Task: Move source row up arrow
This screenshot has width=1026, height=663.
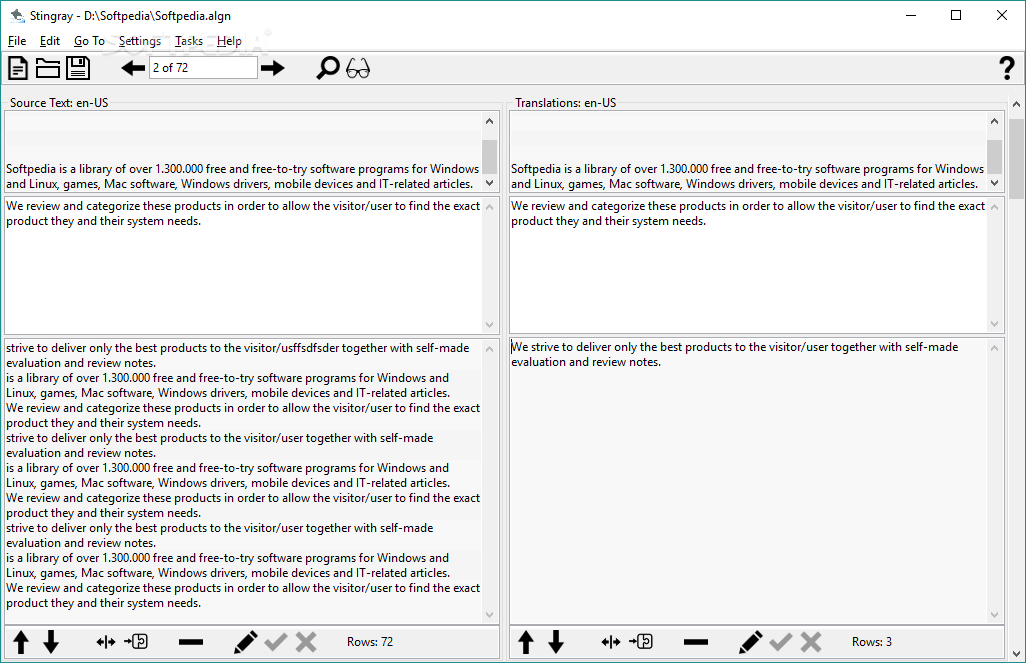Action: point(21,642)
